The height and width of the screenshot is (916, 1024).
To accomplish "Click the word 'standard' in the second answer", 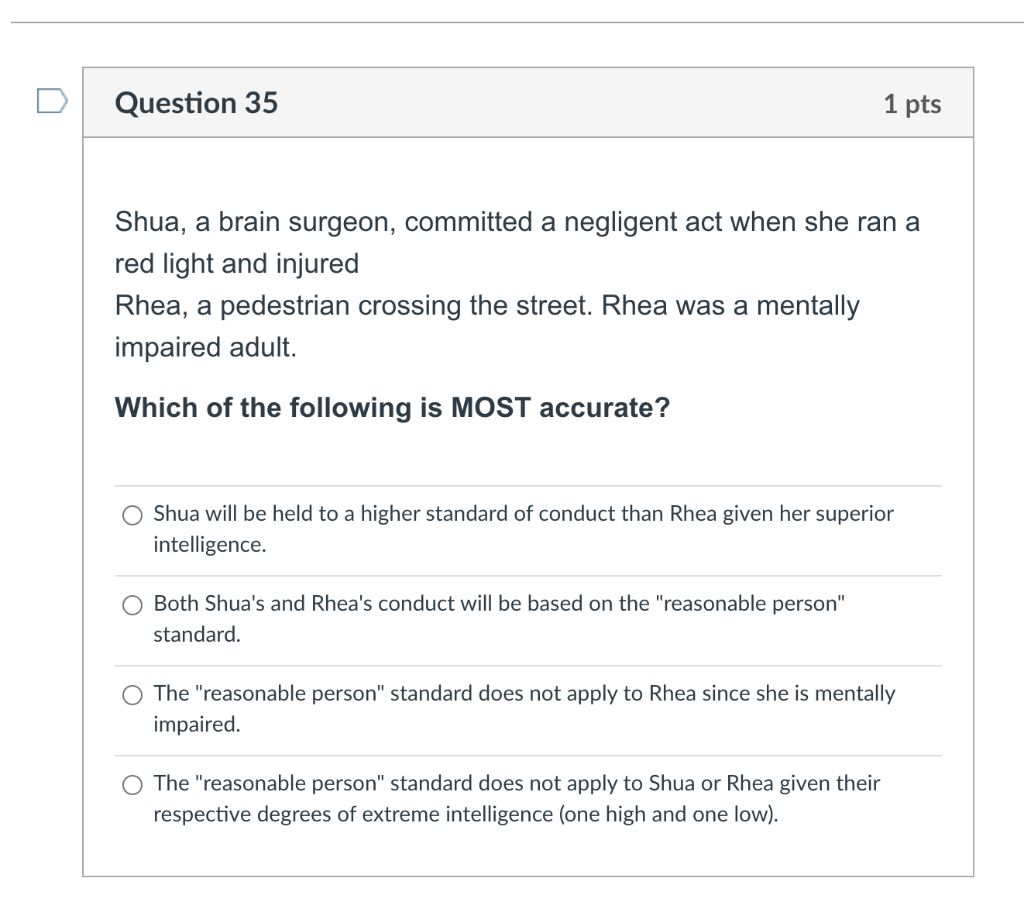I will pos(184,632).
